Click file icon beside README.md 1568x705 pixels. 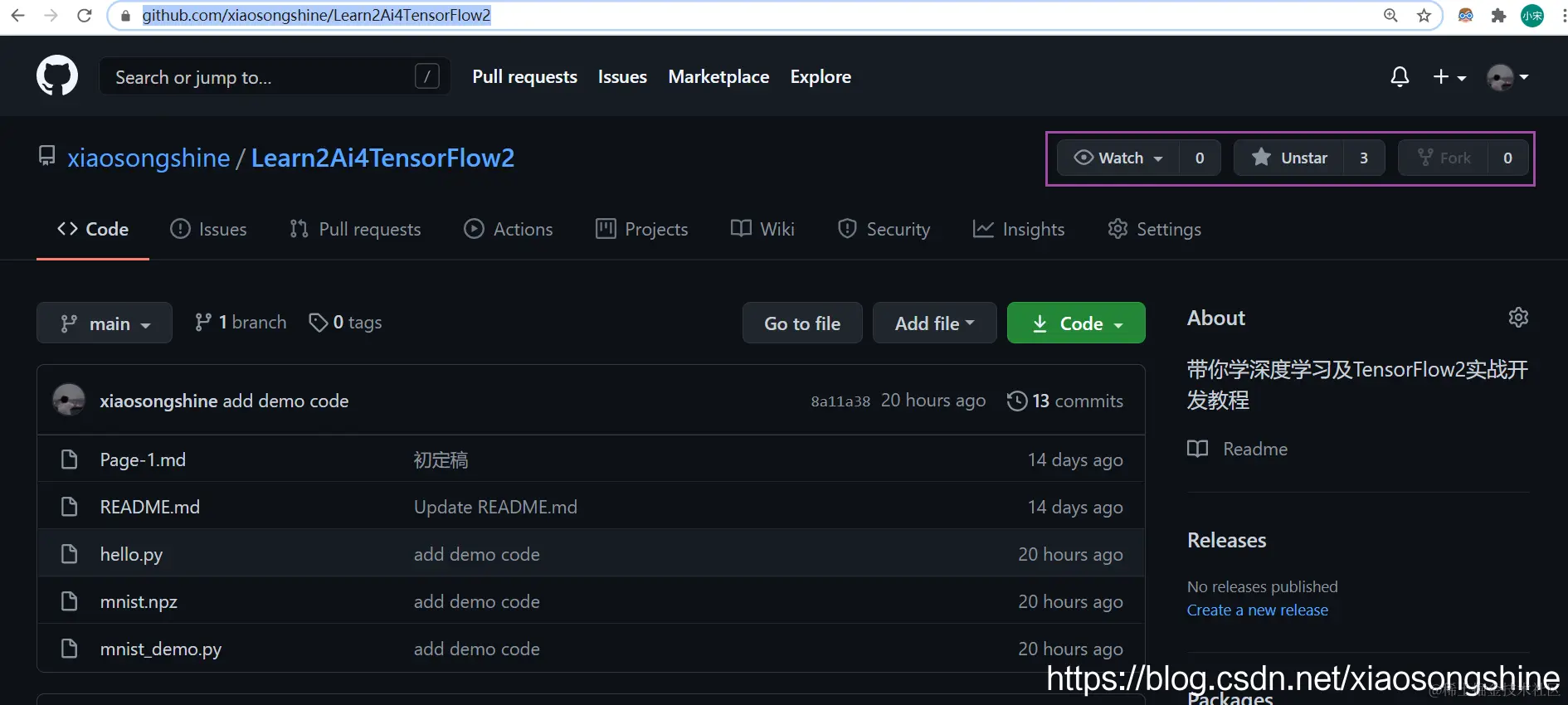70,507
